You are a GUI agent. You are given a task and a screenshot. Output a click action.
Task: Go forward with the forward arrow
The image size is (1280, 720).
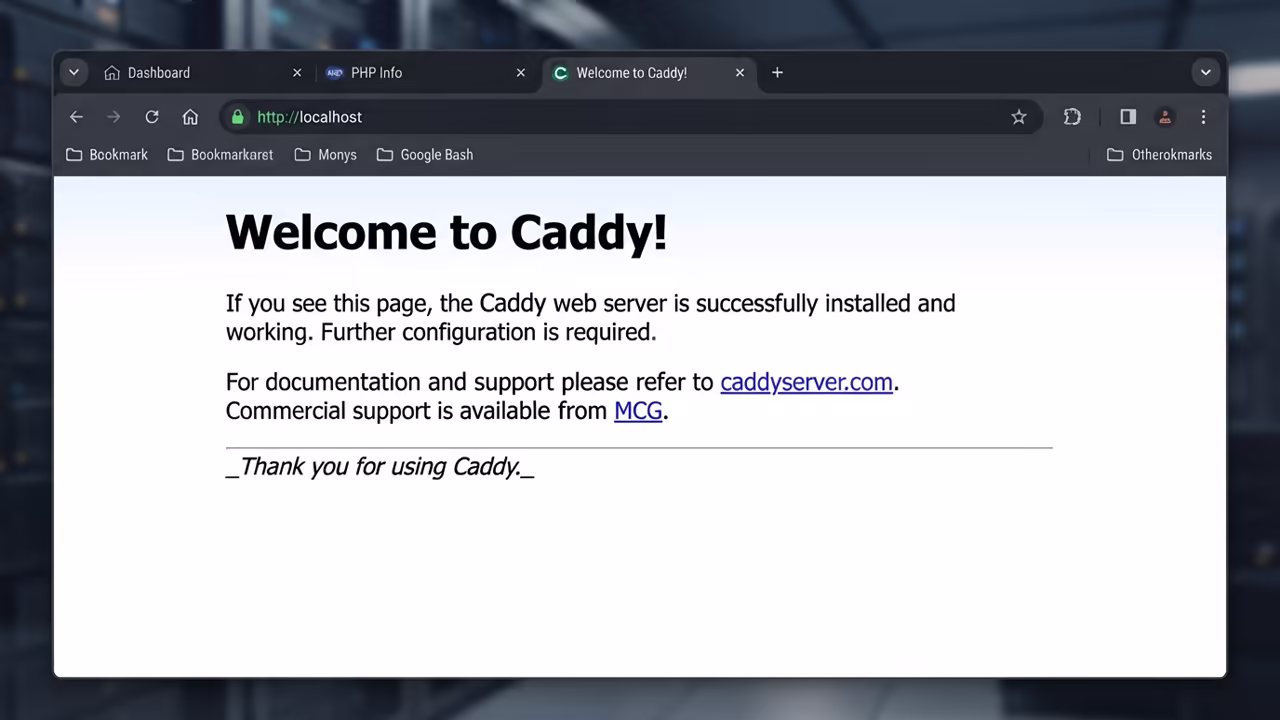114,117
